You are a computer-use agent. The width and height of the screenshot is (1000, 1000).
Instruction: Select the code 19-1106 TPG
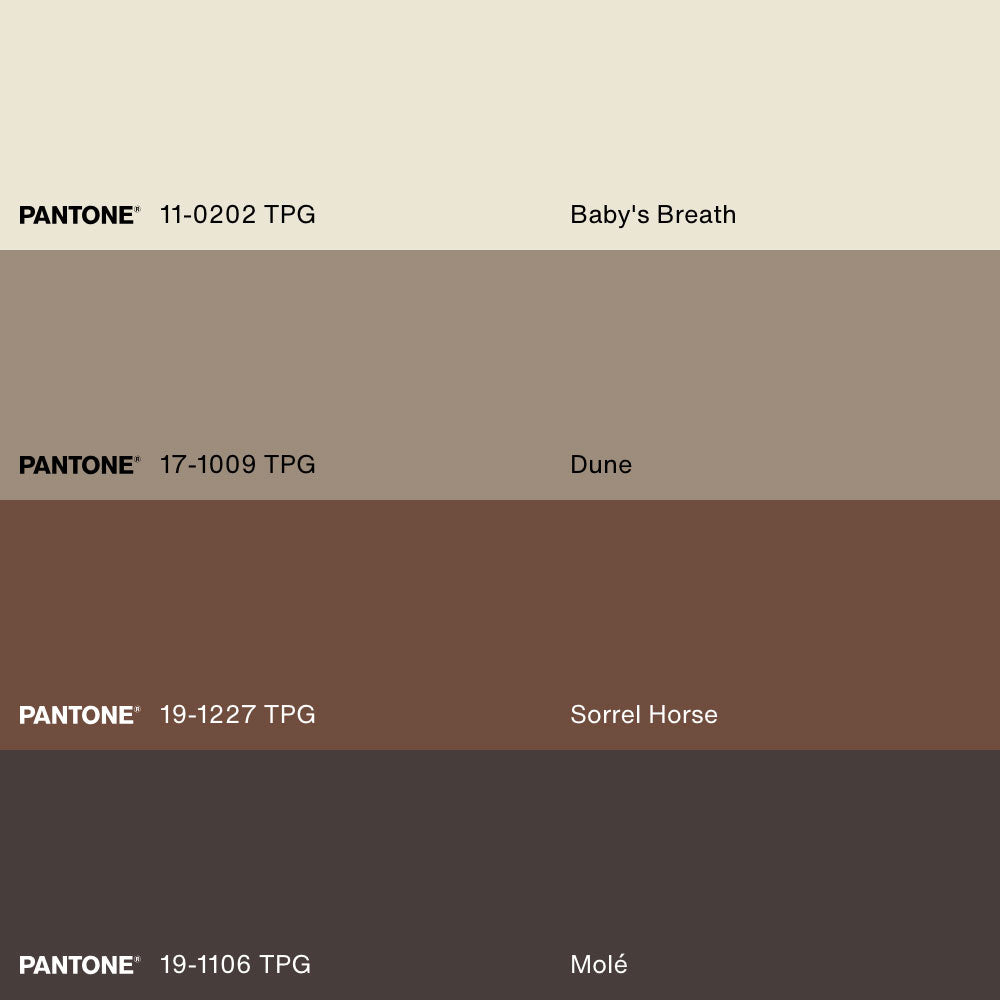point(235,964)
